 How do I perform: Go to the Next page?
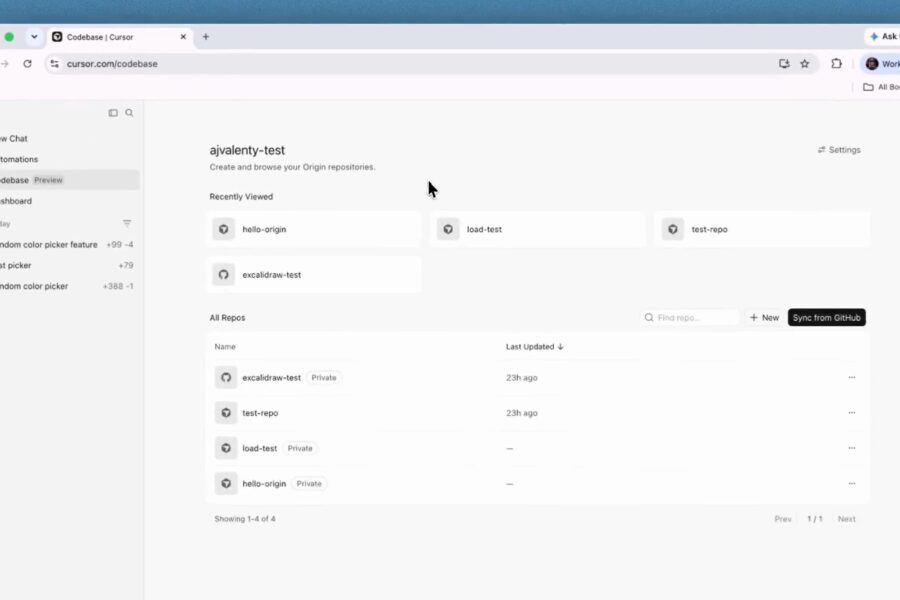847,519
